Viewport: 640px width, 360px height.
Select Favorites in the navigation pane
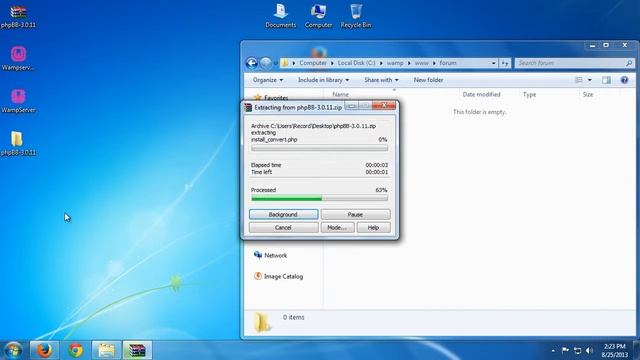tap(271, 98)
